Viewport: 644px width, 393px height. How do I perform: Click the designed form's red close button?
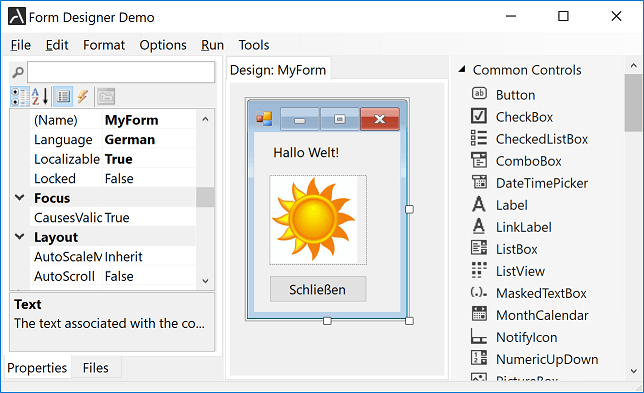point(380,120)
